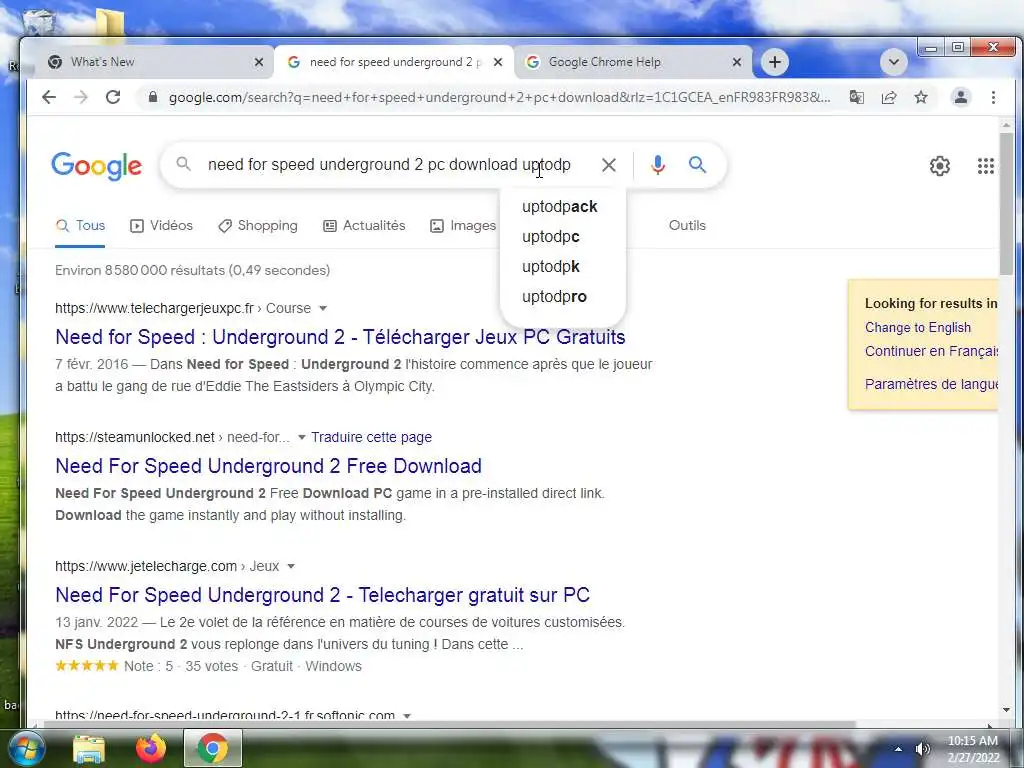Show hidden system tray icons
1024x768 pixels.
[899, 749]
